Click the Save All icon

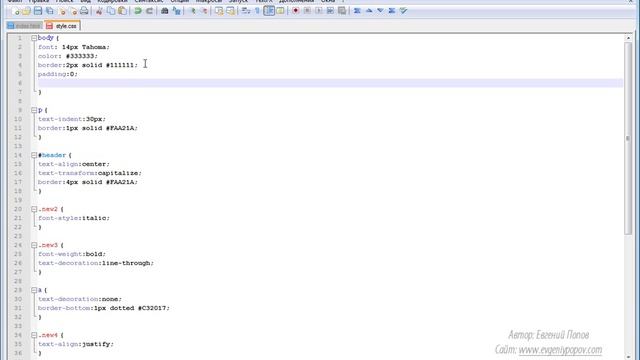(49, 11)
